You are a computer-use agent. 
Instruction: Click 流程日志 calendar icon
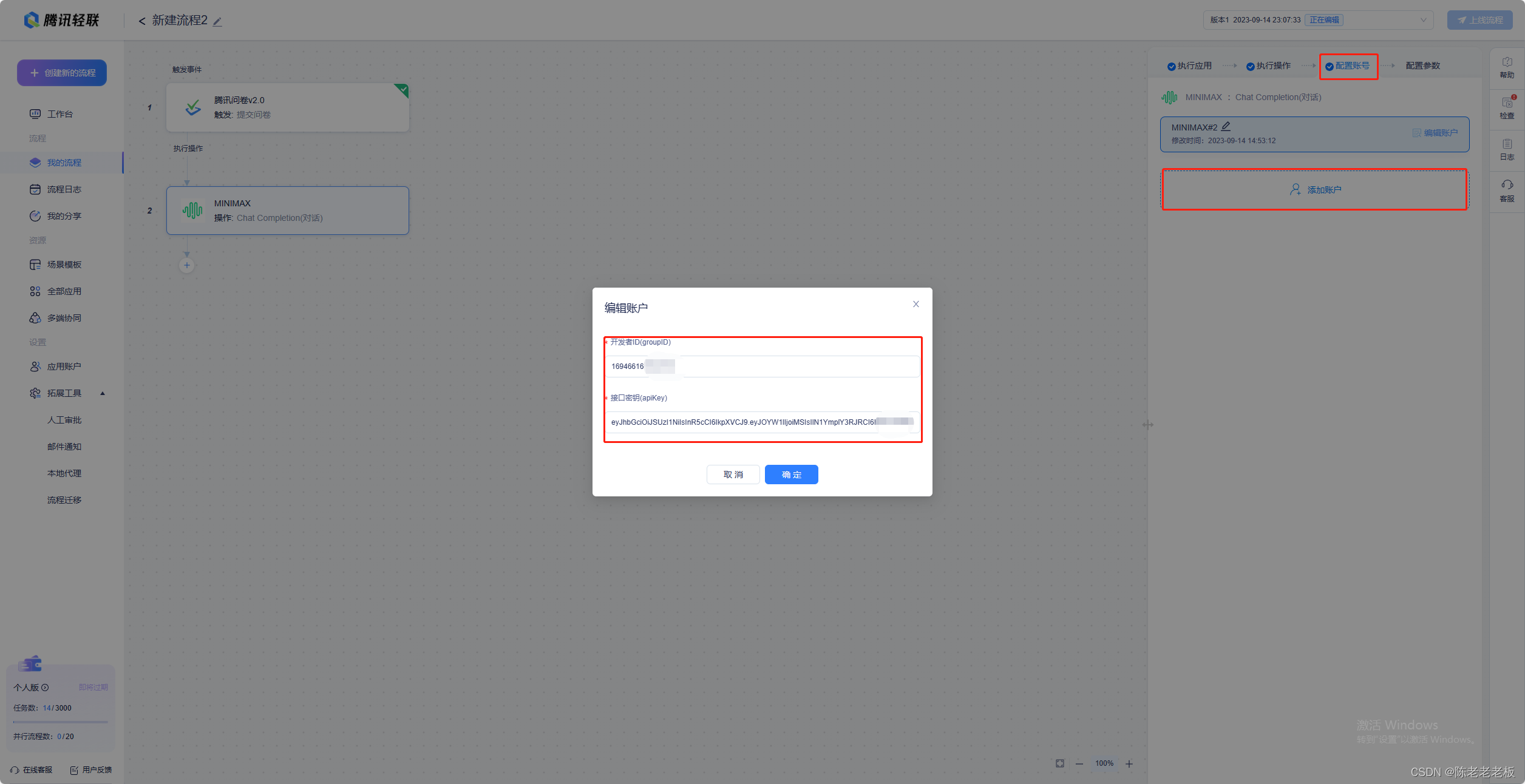tap(35, 189)
